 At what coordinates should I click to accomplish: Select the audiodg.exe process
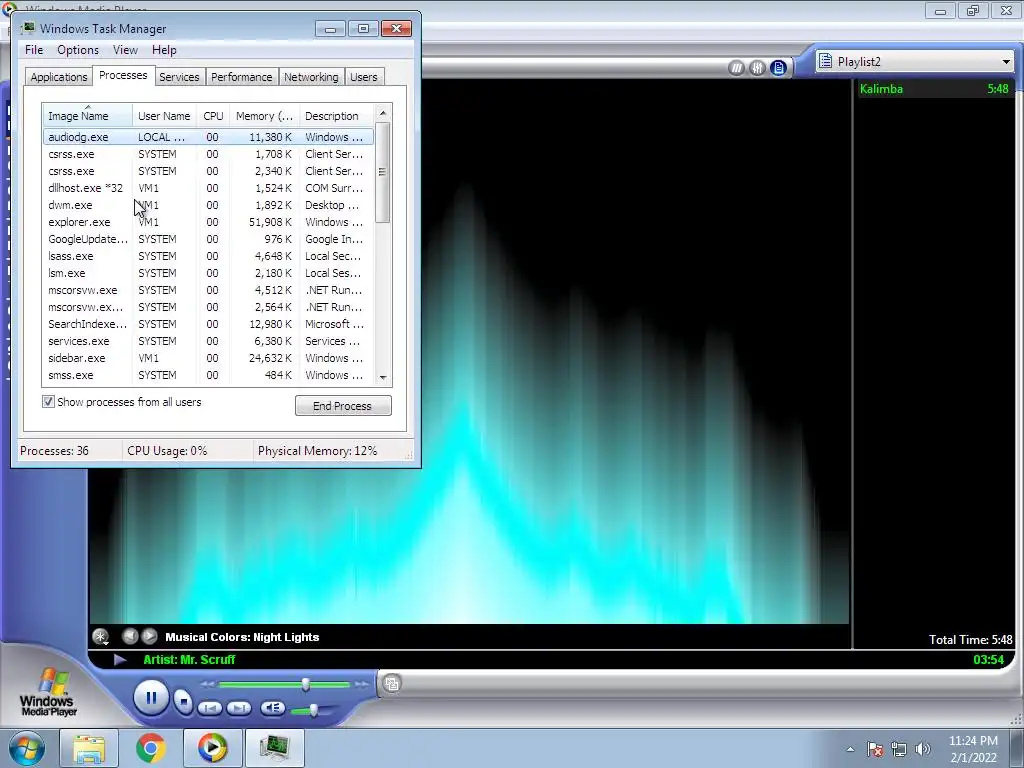click(x=208, y=137)
